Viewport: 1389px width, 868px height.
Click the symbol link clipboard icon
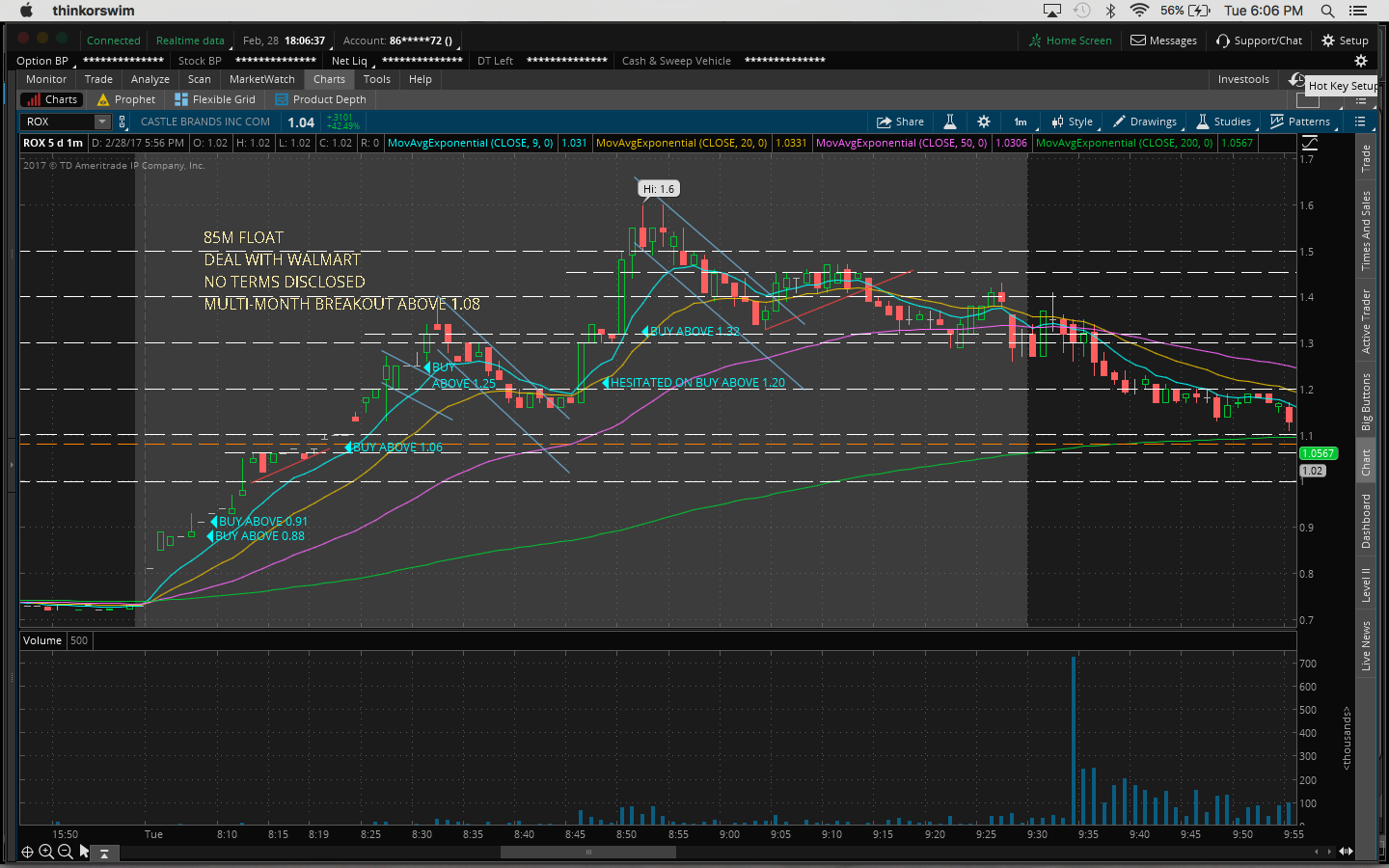click(x=123, y=122)
